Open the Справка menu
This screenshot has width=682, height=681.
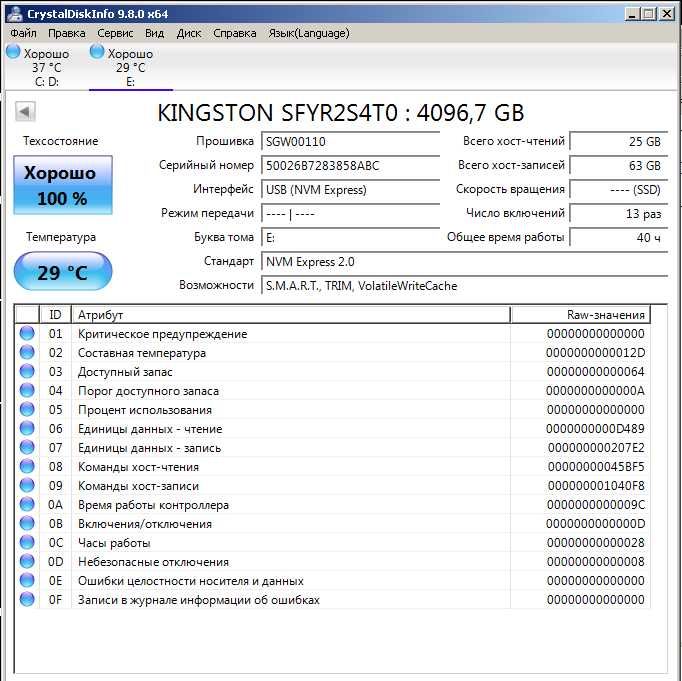click(x=234, y=33)
